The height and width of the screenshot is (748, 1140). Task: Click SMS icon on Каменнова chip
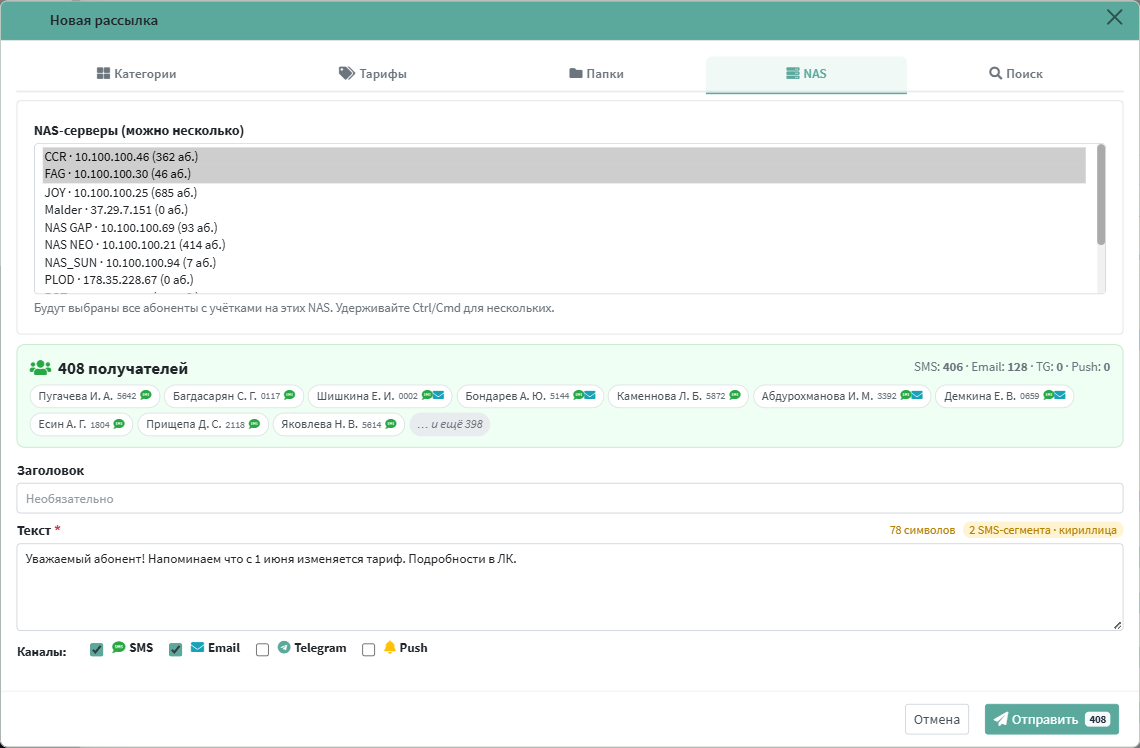click(734, 395)
